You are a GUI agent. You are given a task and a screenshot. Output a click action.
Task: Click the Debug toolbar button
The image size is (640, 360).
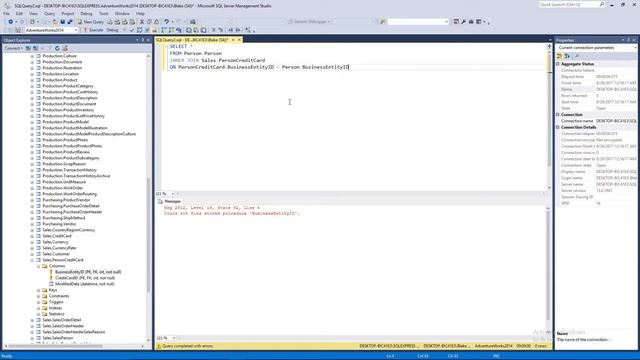pyautogui.click(x=113, y=30)
